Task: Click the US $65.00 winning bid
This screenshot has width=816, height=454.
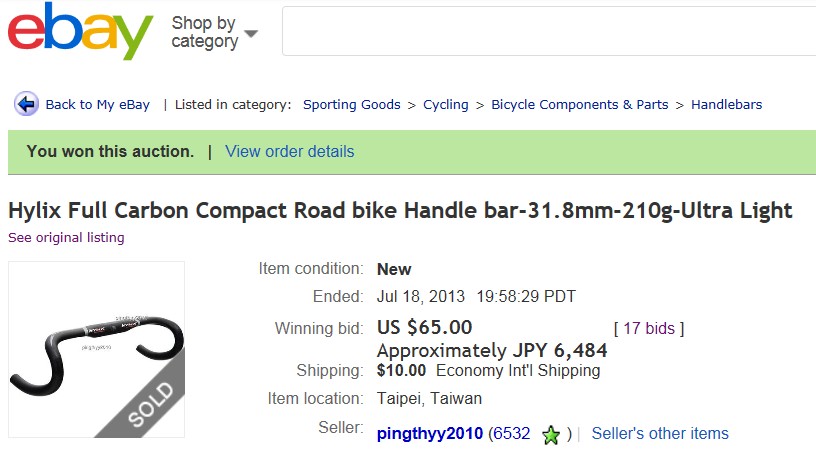Action: point(424,328)
